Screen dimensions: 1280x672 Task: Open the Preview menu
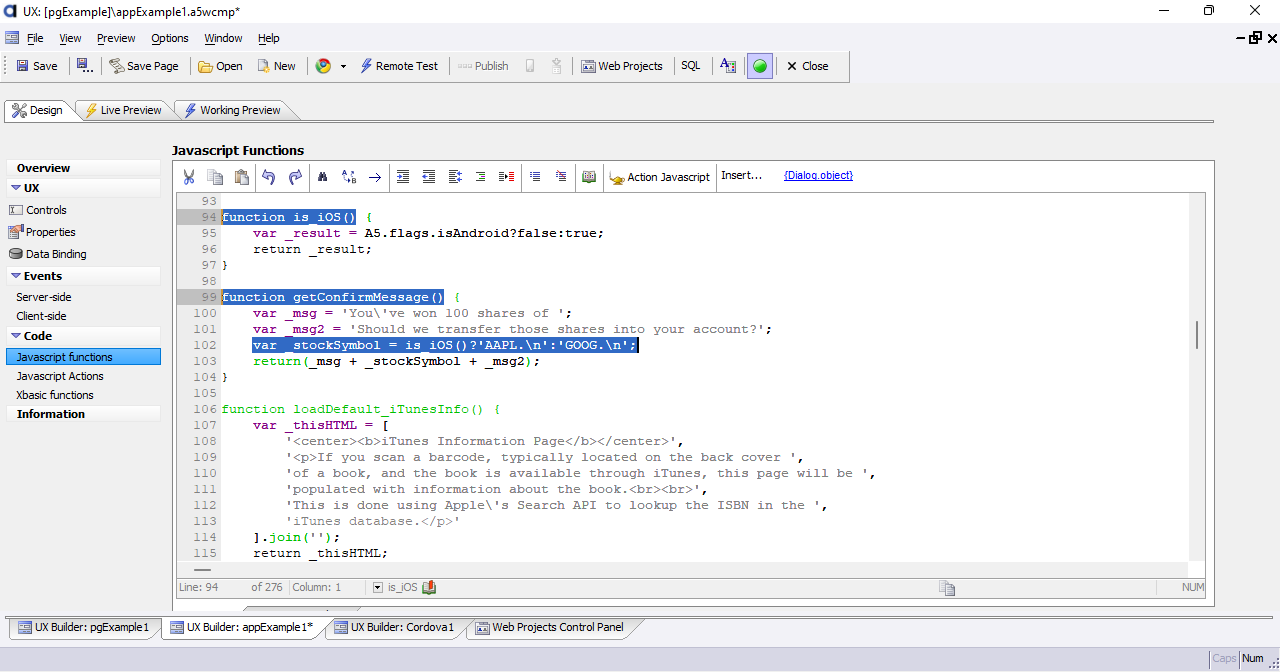pyautogui.click(x=116, y=38)
